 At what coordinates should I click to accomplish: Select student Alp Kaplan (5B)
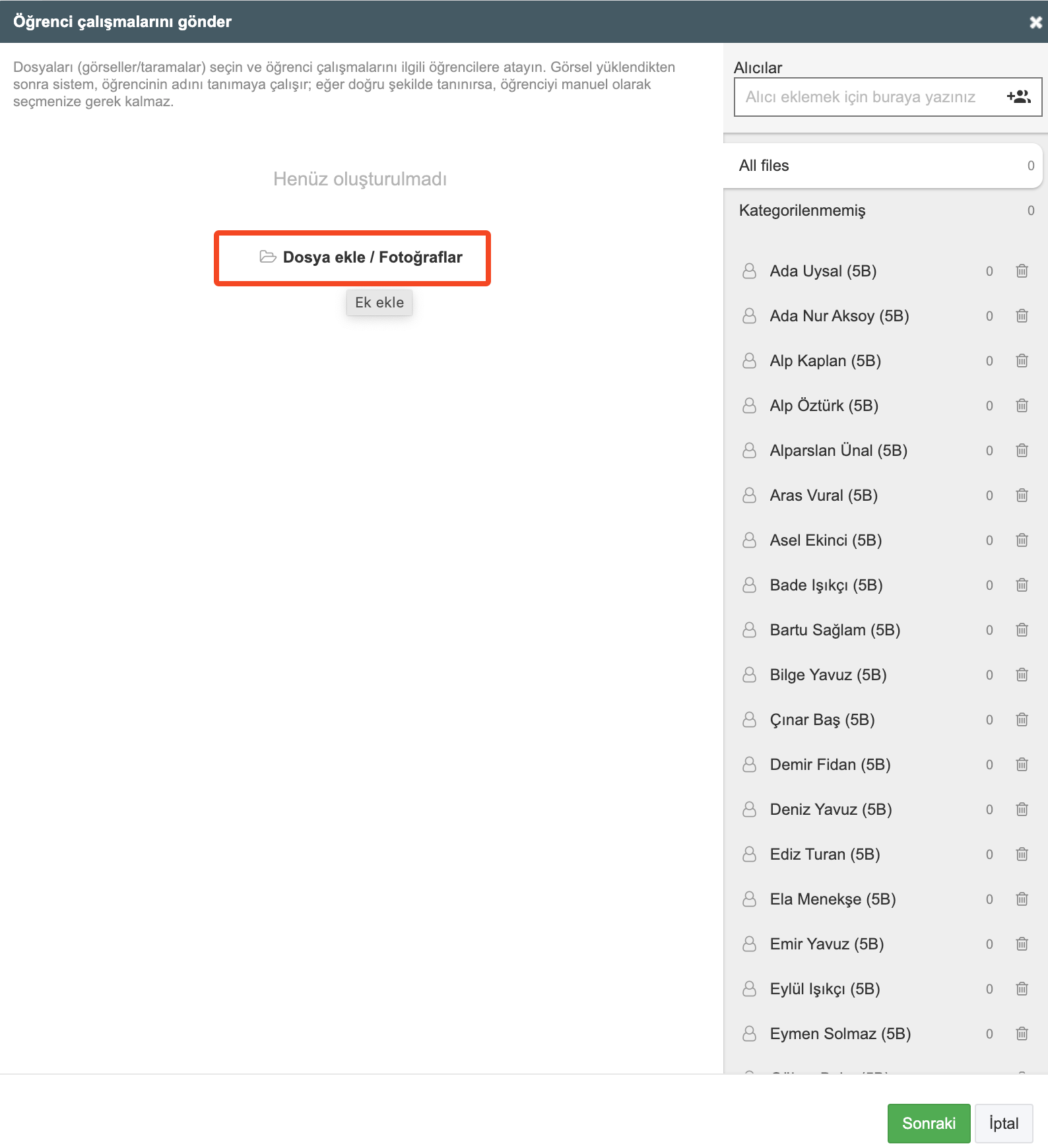(x=884, y=361)
